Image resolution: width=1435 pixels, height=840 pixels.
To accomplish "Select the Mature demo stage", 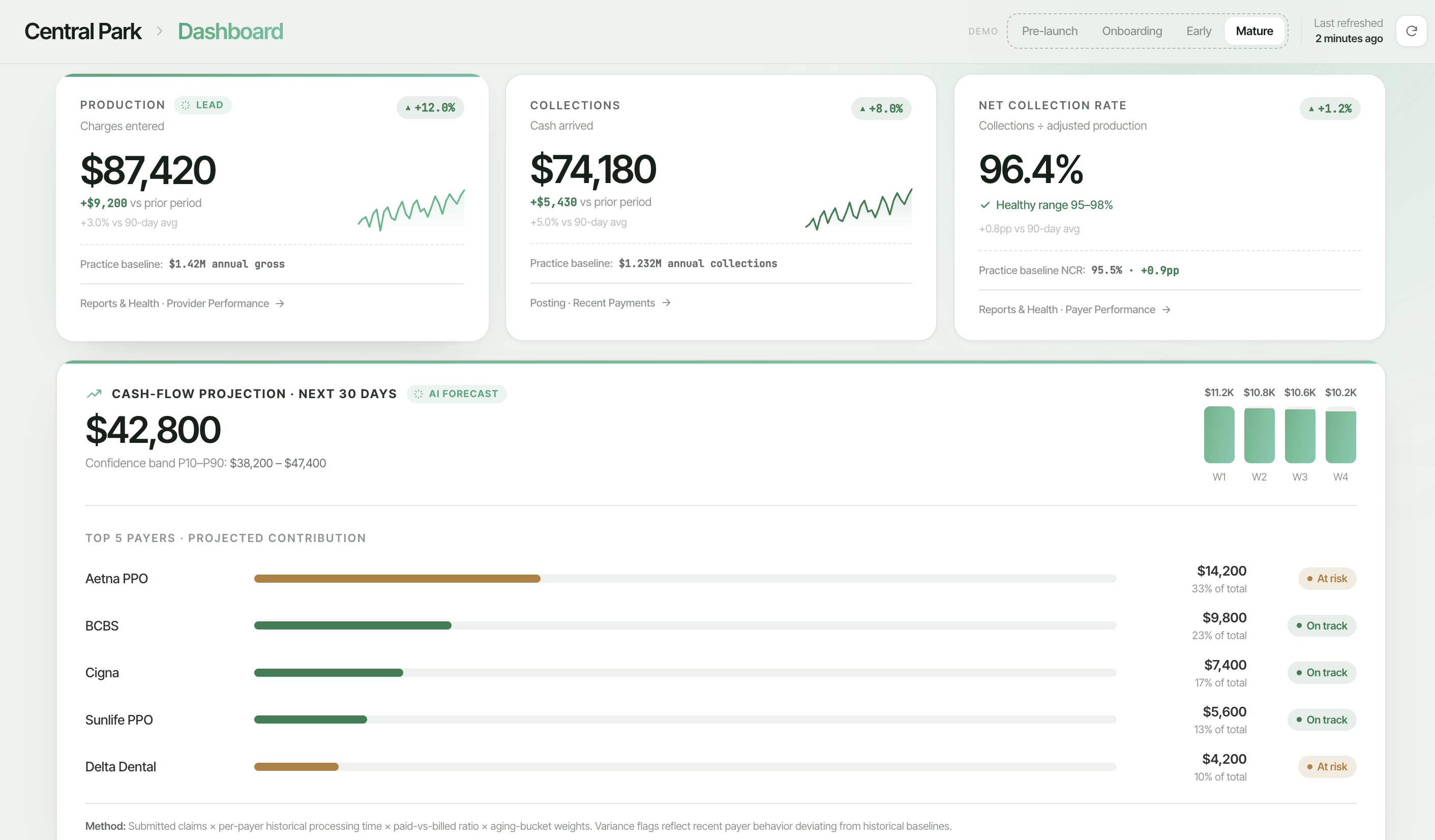I will click(1254, 31).
